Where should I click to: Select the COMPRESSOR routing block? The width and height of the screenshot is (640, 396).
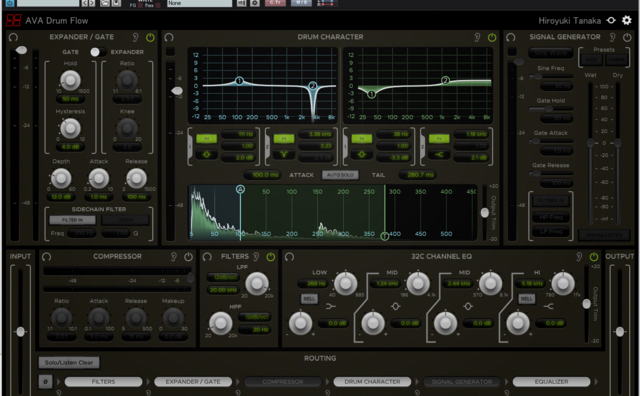tap(282, 382)
